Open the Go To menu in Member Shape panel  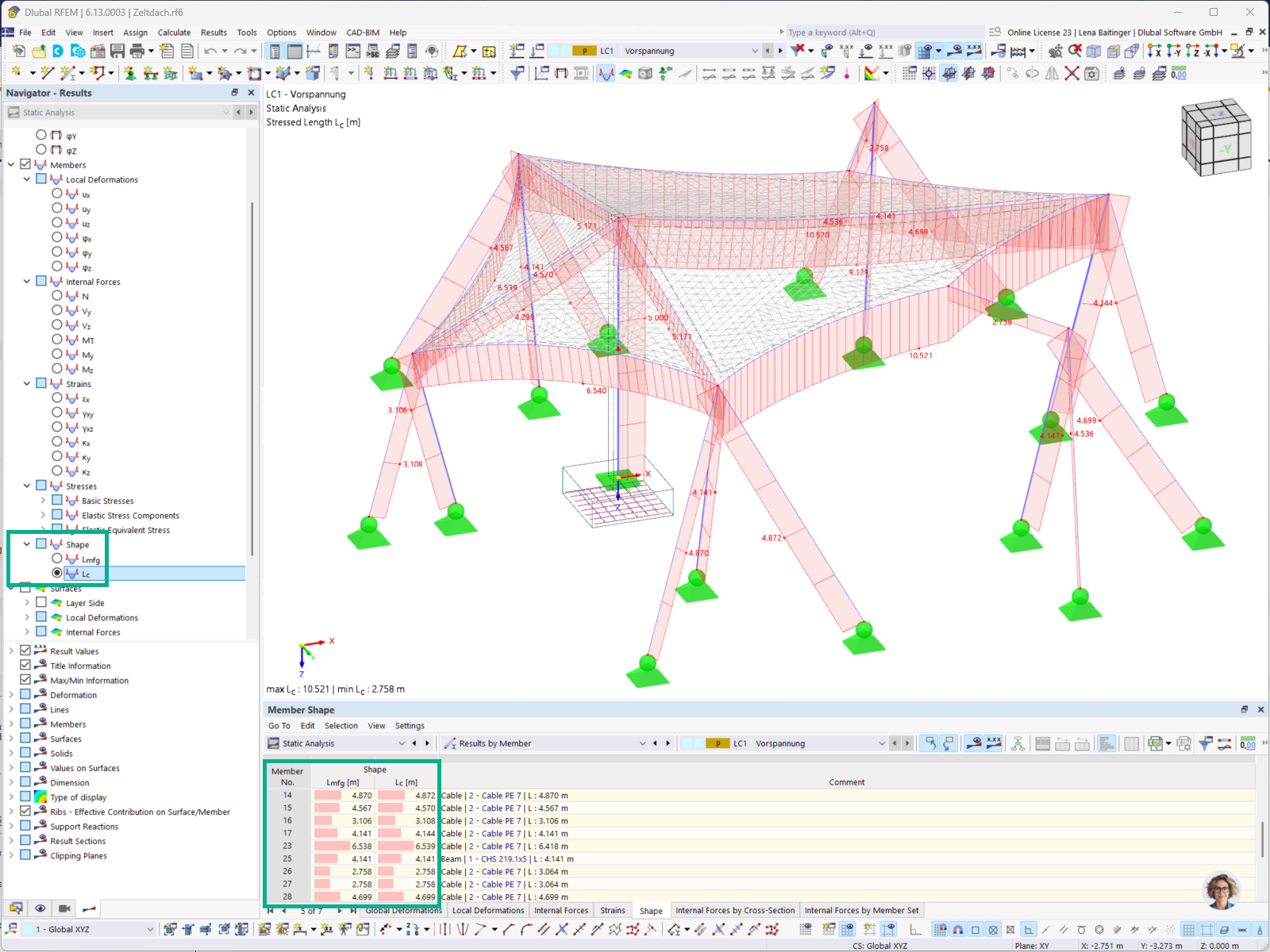(x=279, y=726)
